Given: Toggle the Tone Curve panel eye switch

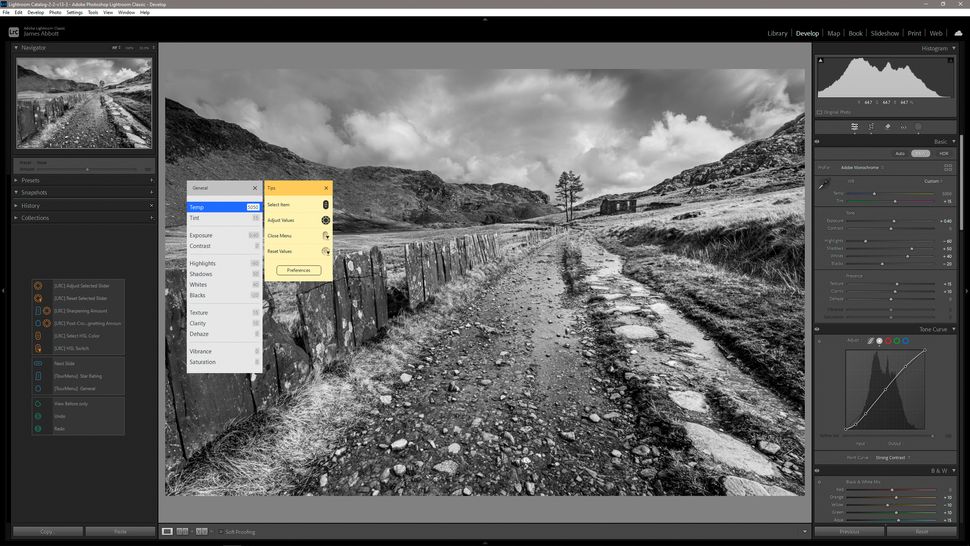Looking at the screenshot, I should 817,330.
